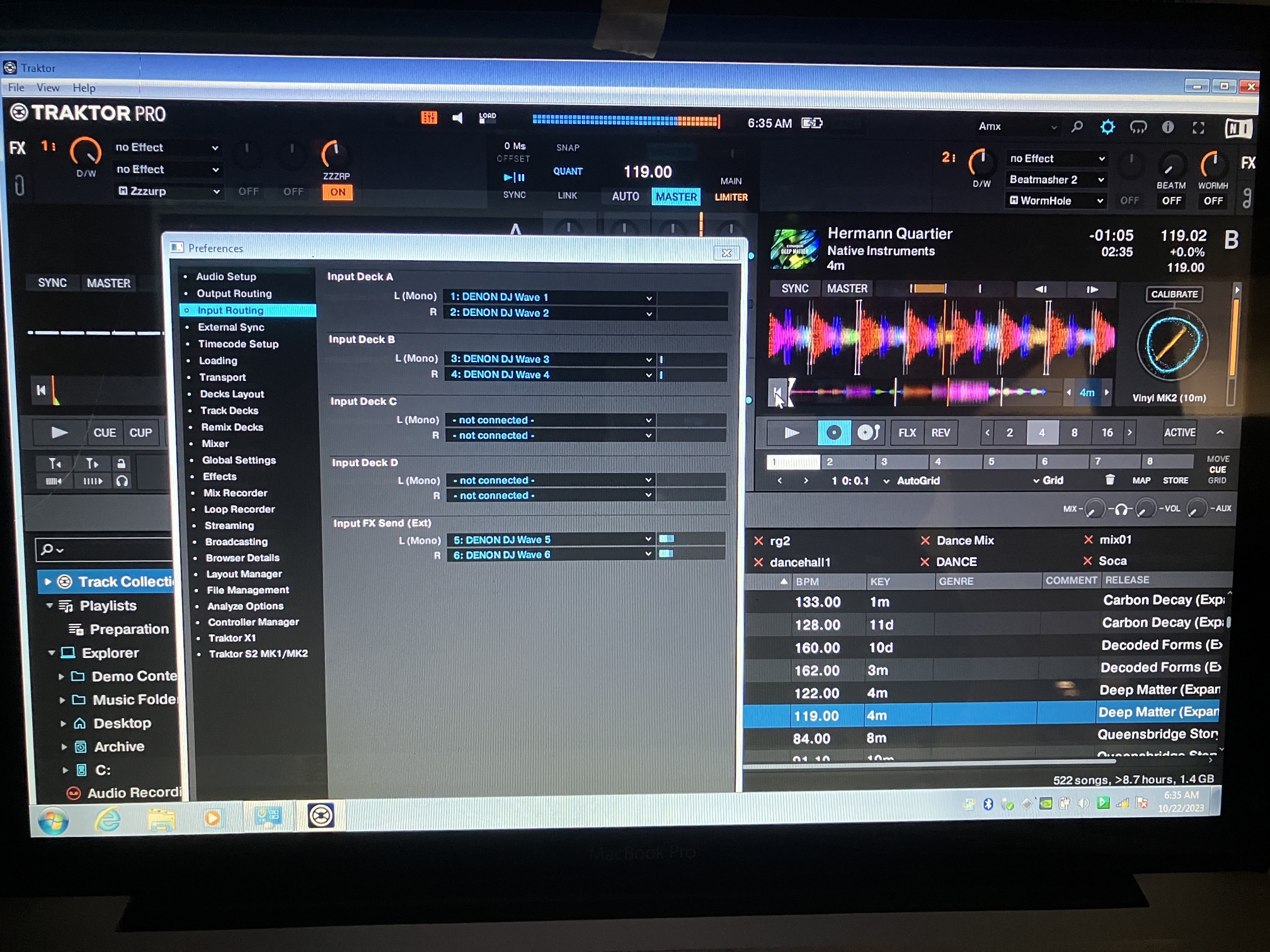Adjust FX1 D/W knob

(x=85, y=152)
